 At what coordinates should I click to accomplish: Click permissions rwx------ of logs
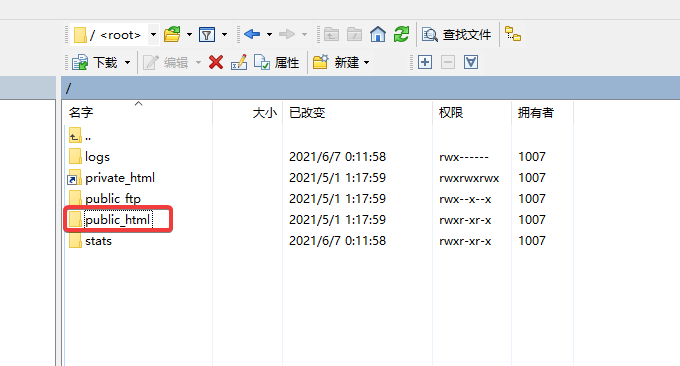point(464,157)
